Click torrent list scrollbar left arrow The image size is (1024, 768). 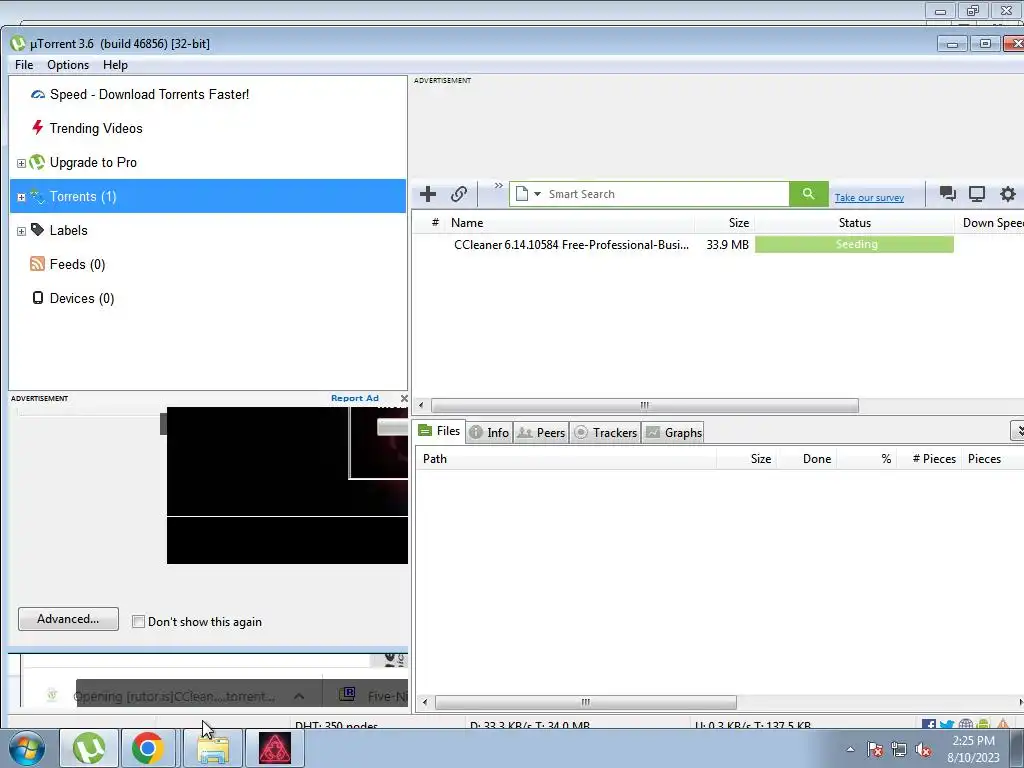click(421, 406)
